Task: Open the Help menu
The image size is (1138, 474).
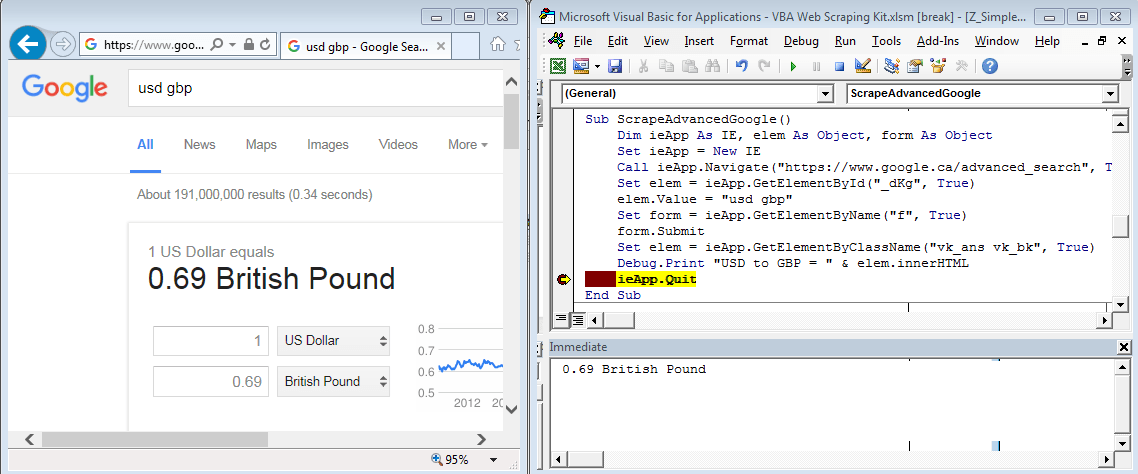Action: click(1047, 41)
